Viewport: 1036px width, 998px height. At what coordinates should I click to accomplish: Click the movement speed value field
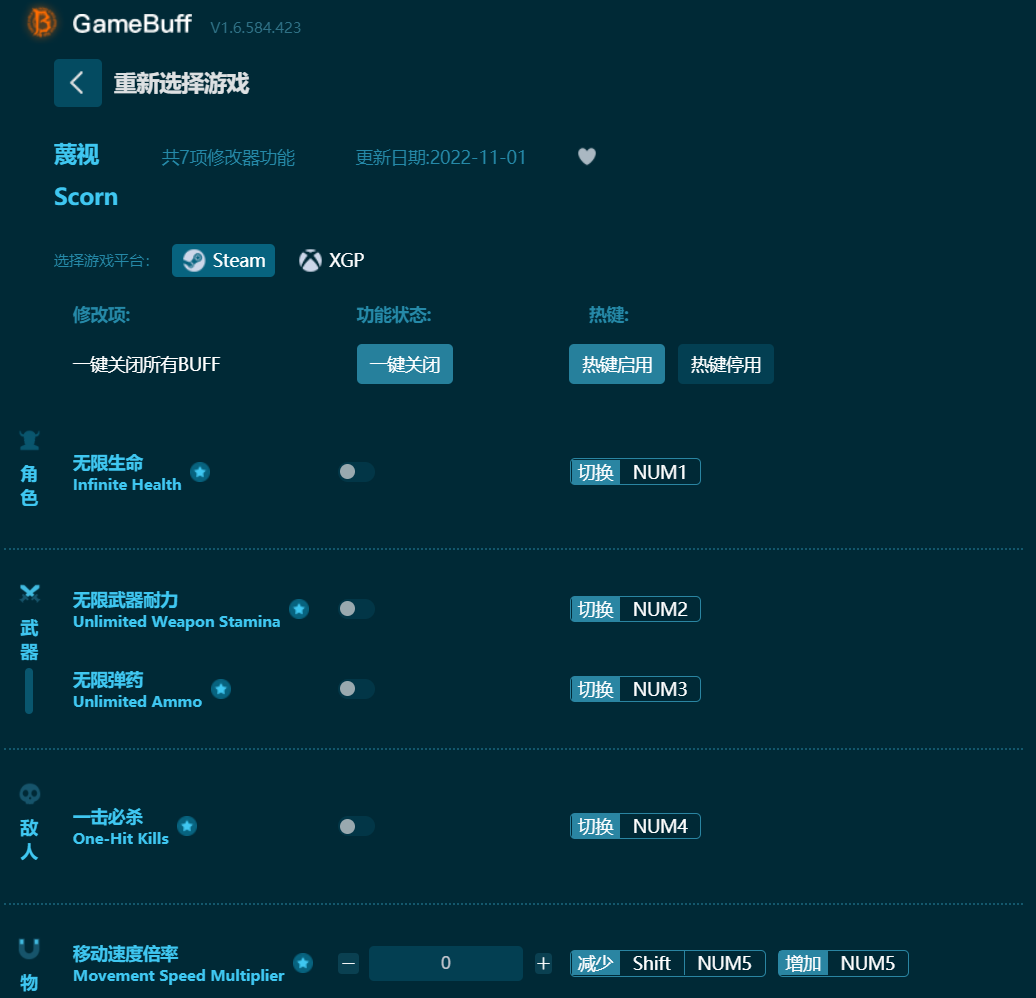(446, 963)
